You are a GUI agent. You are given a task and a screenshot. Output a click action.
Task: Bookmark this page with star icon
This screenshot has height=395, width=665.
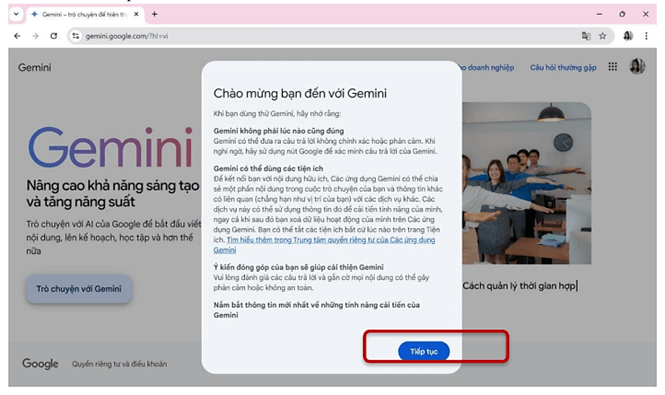(603, 36)
